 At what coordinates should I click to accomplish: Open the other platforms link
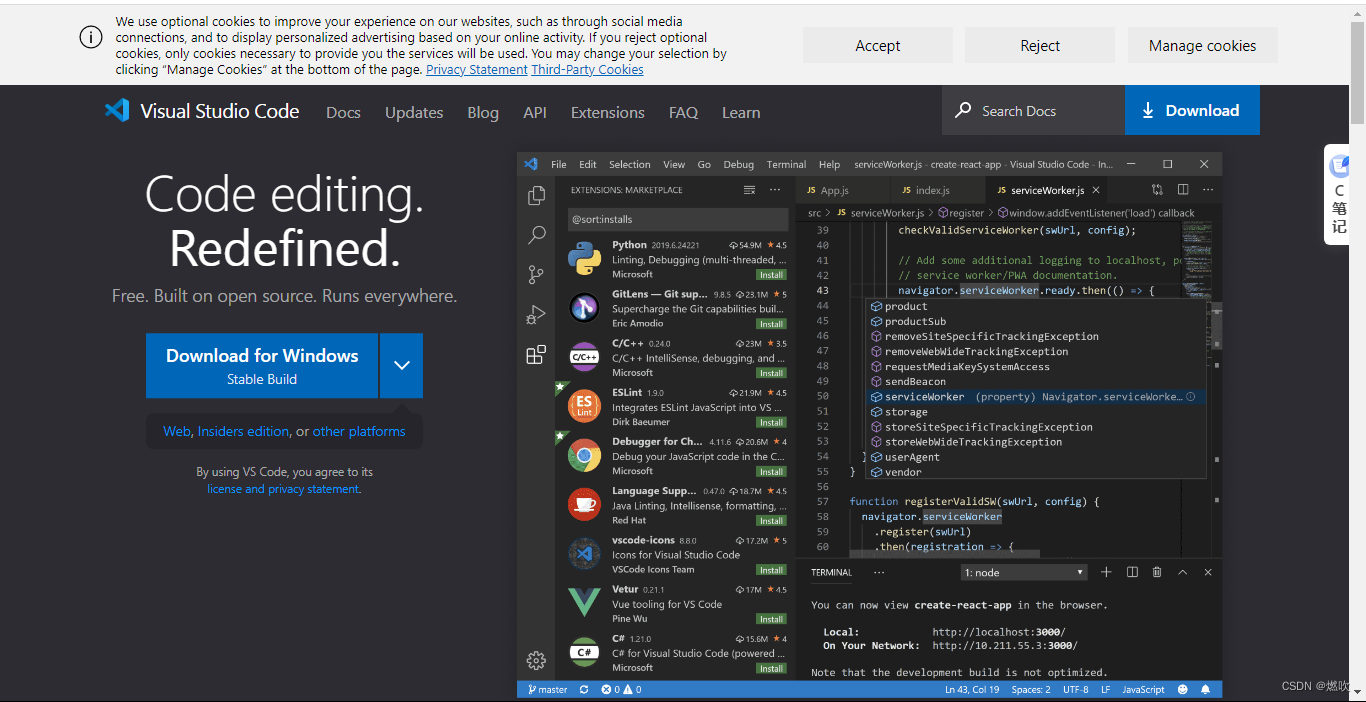(359, 431)
